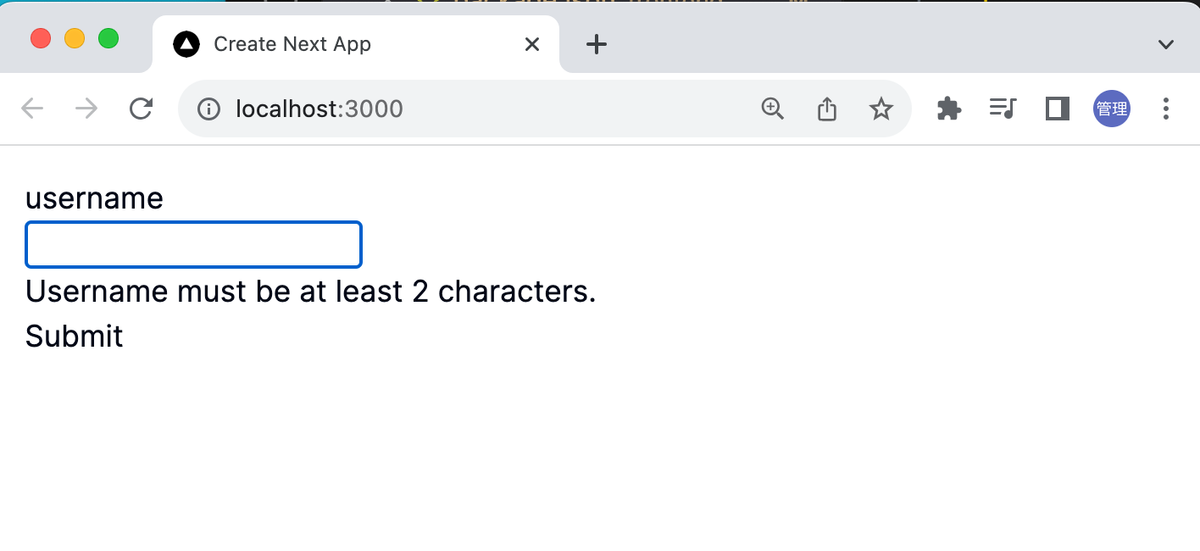Click the browser back arrow
Image resolution: width=1200 pixels, height=551 pixels.
click(33, 109)
